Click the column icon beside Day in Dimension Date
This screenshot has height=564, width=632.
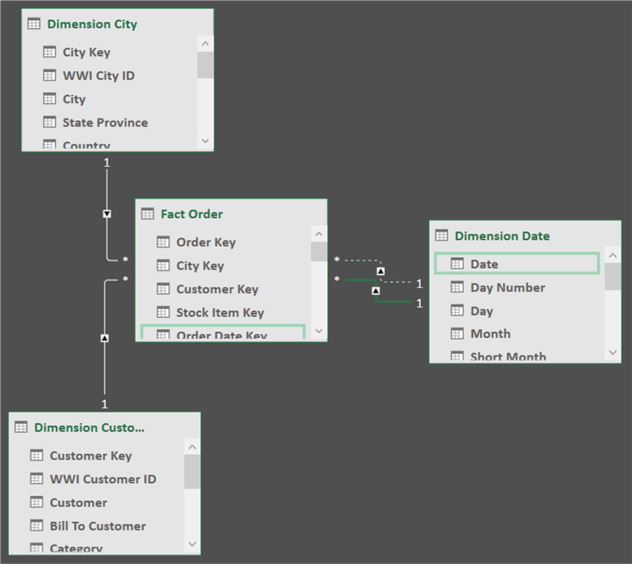457,310
